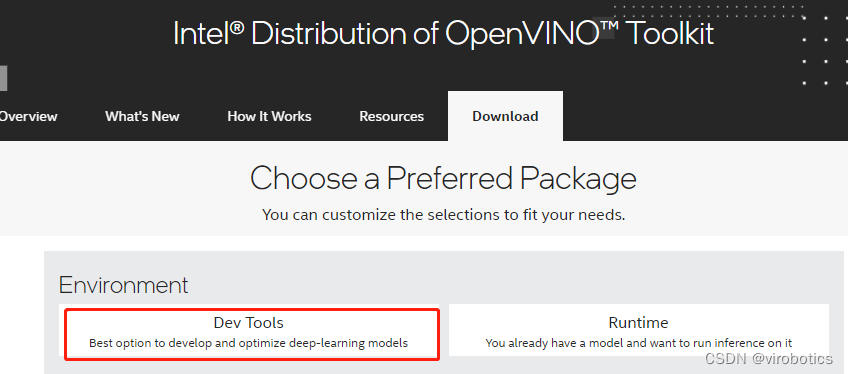Open the Resources tab
This screenshot has width=848, height=374.
coord(392,116)
